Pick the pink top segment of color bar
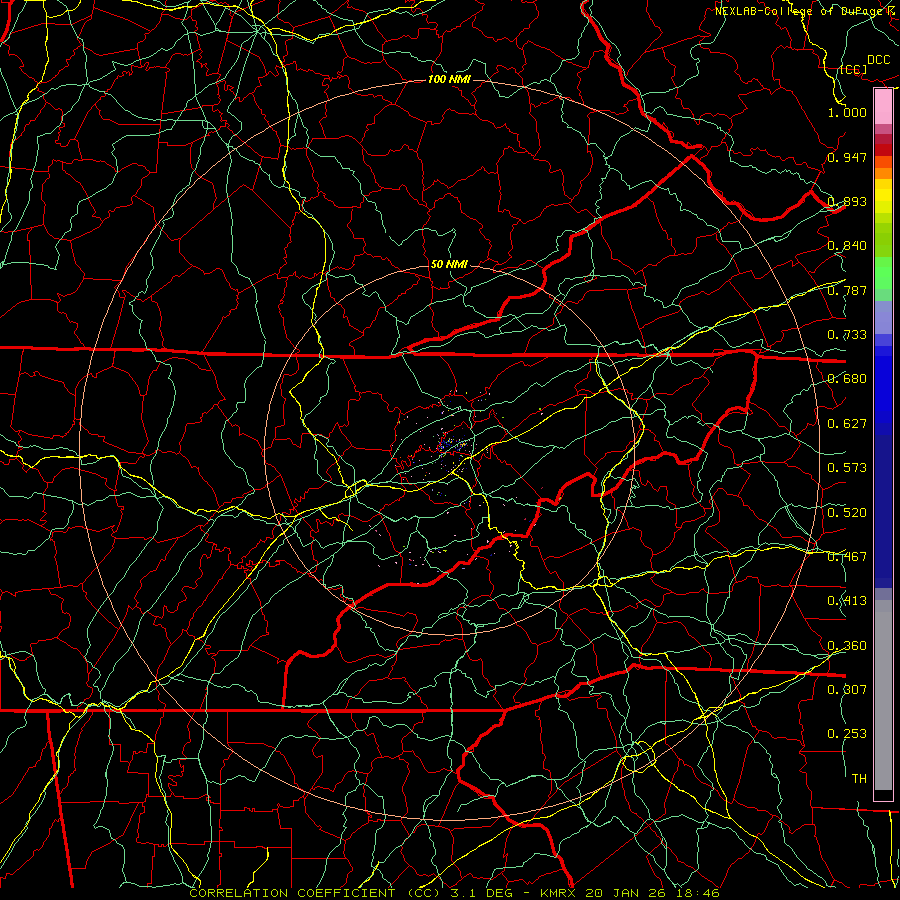Viewport: 900px width, 900px height. [x=883, y=107]
